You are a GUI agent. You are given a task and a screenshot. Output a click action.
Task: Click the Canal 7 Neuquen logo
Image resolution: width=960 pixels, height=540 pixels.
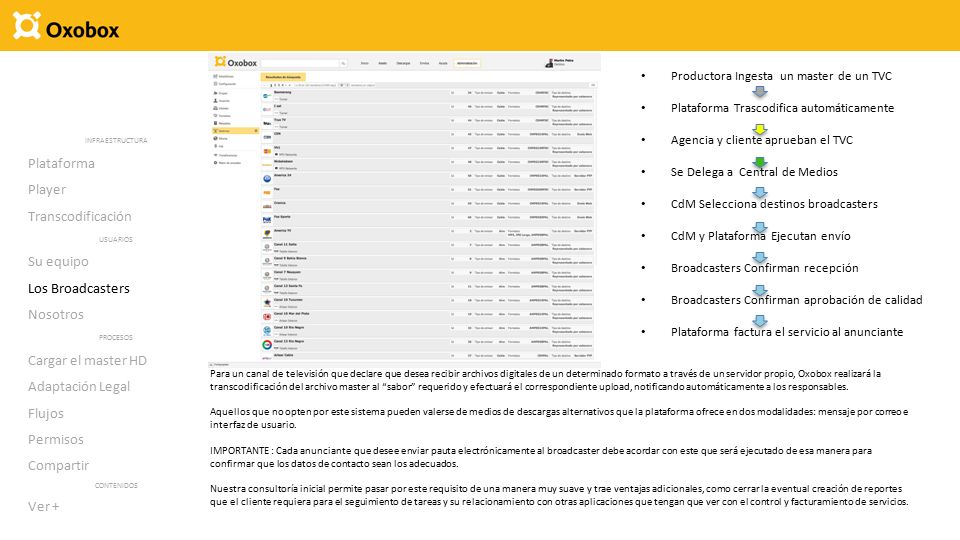(267, 275)
